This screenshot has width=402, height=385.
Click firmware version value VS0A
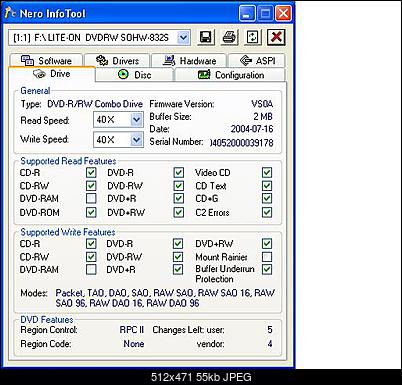pos(262,104)
